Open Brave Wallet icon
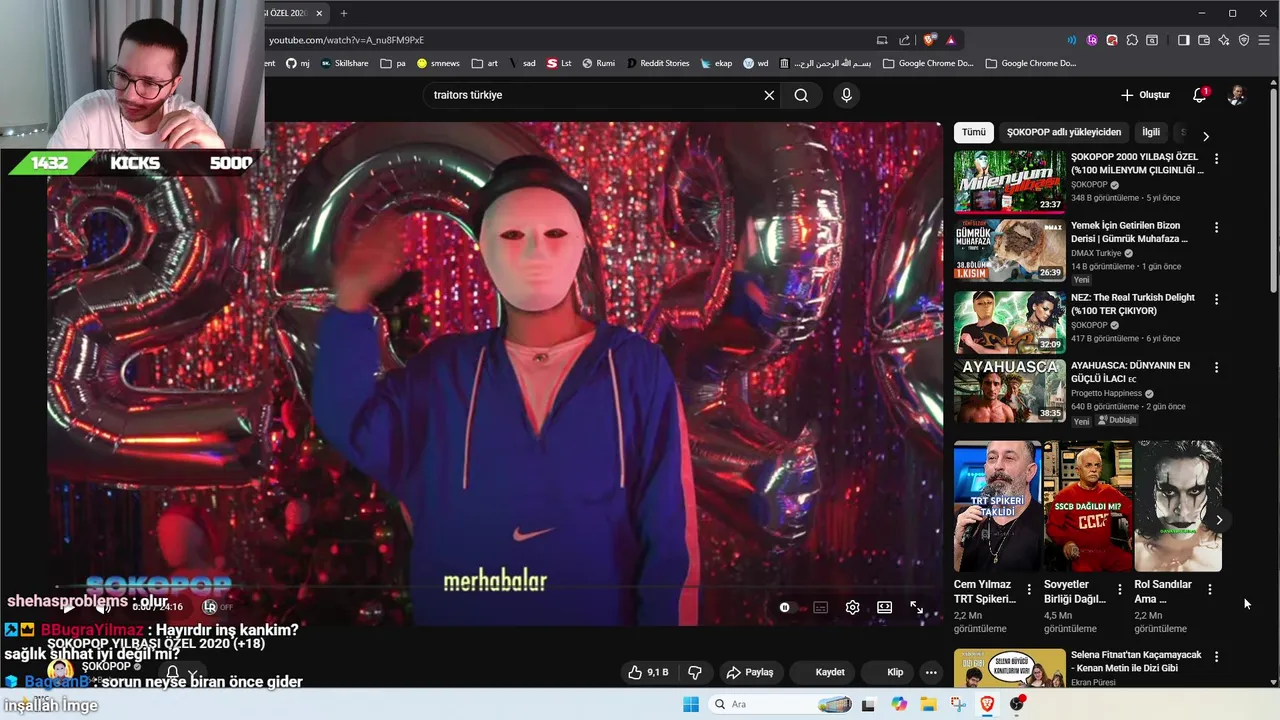The height and width of the screenshot is (720, 1280). click(x=1204, y=40)
